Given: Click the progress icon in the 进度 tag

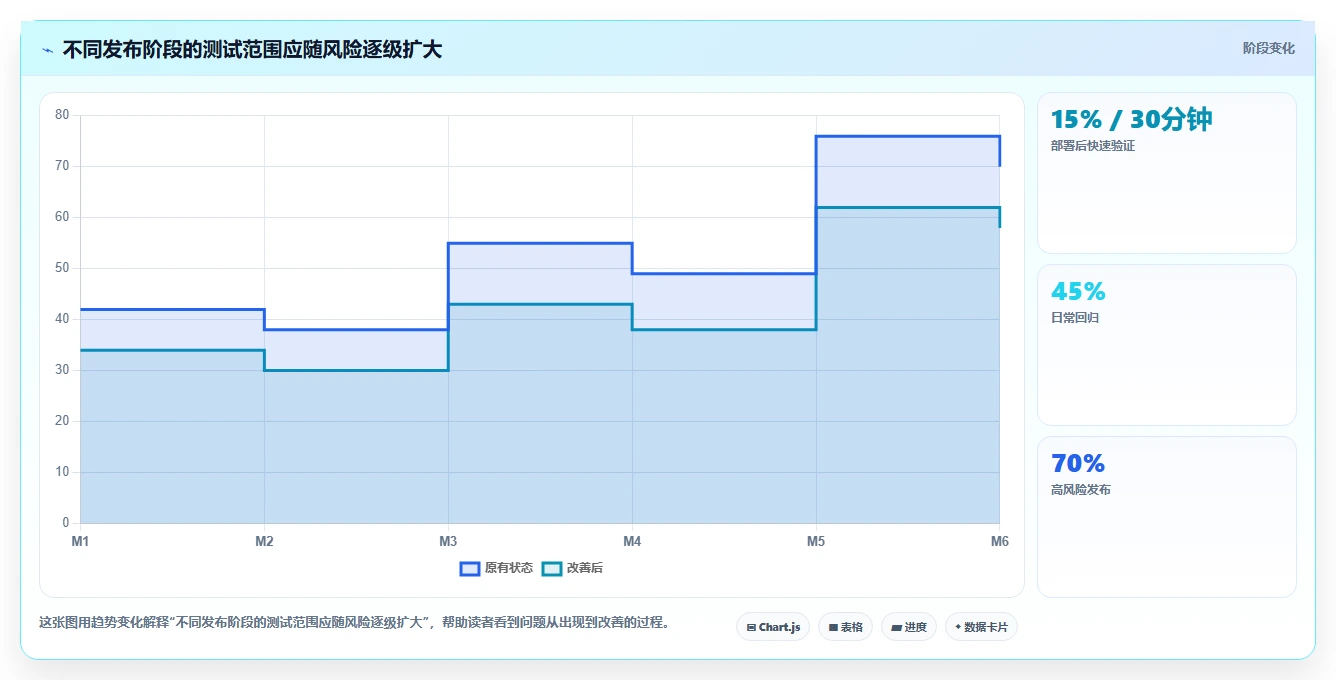Looking at the screenshot, I should [x=897, y=628].
